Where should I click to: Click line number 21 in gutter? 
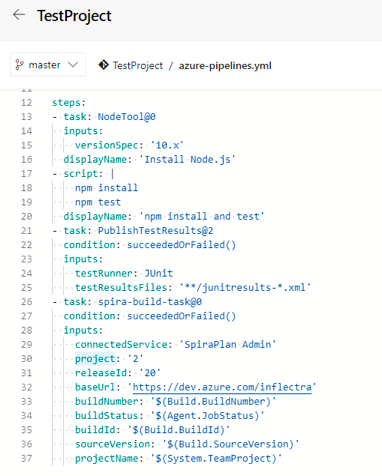[x=27, y=231]
